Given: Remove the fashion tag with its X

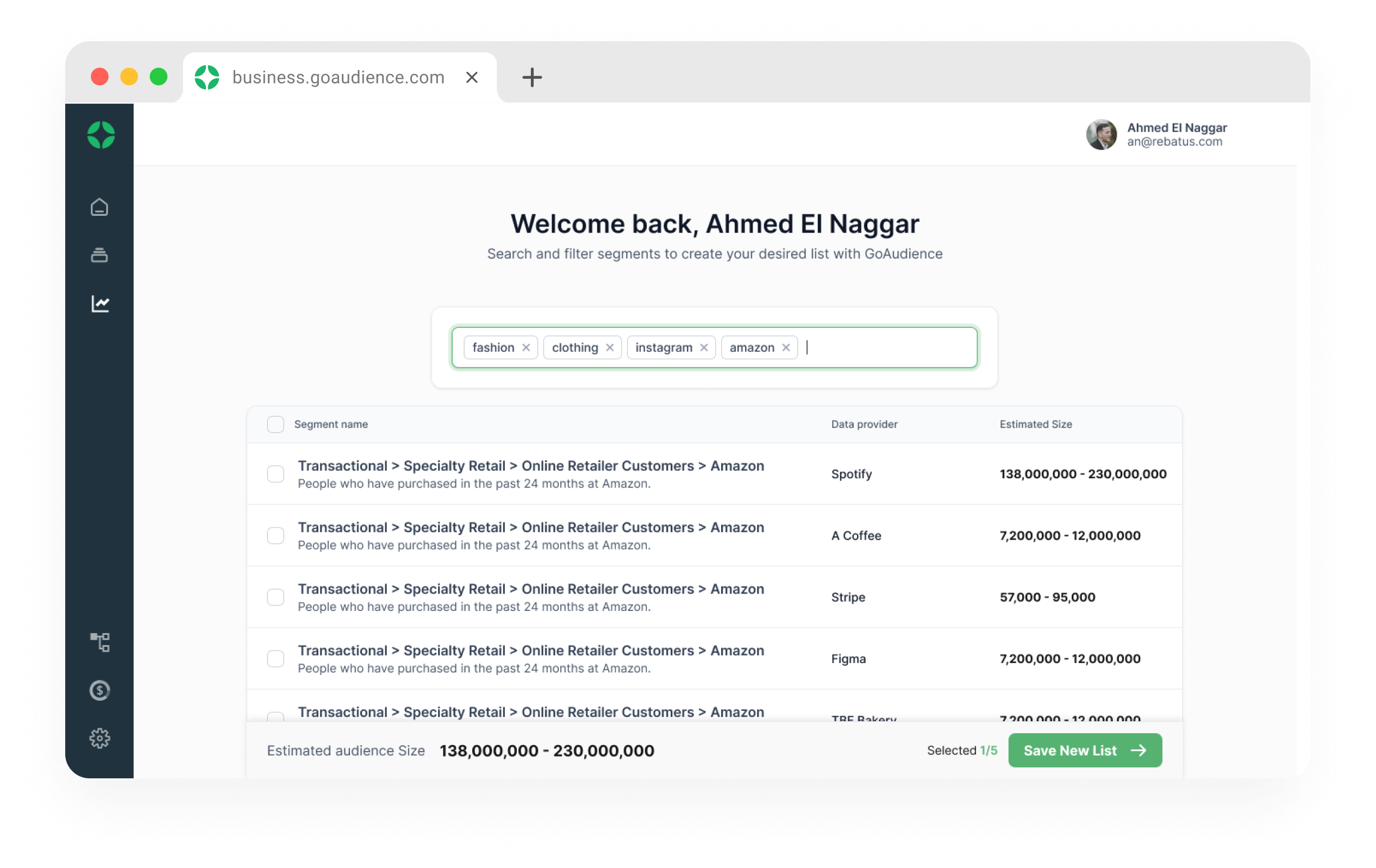Looking at the screenshot, I should pos(526,347).
